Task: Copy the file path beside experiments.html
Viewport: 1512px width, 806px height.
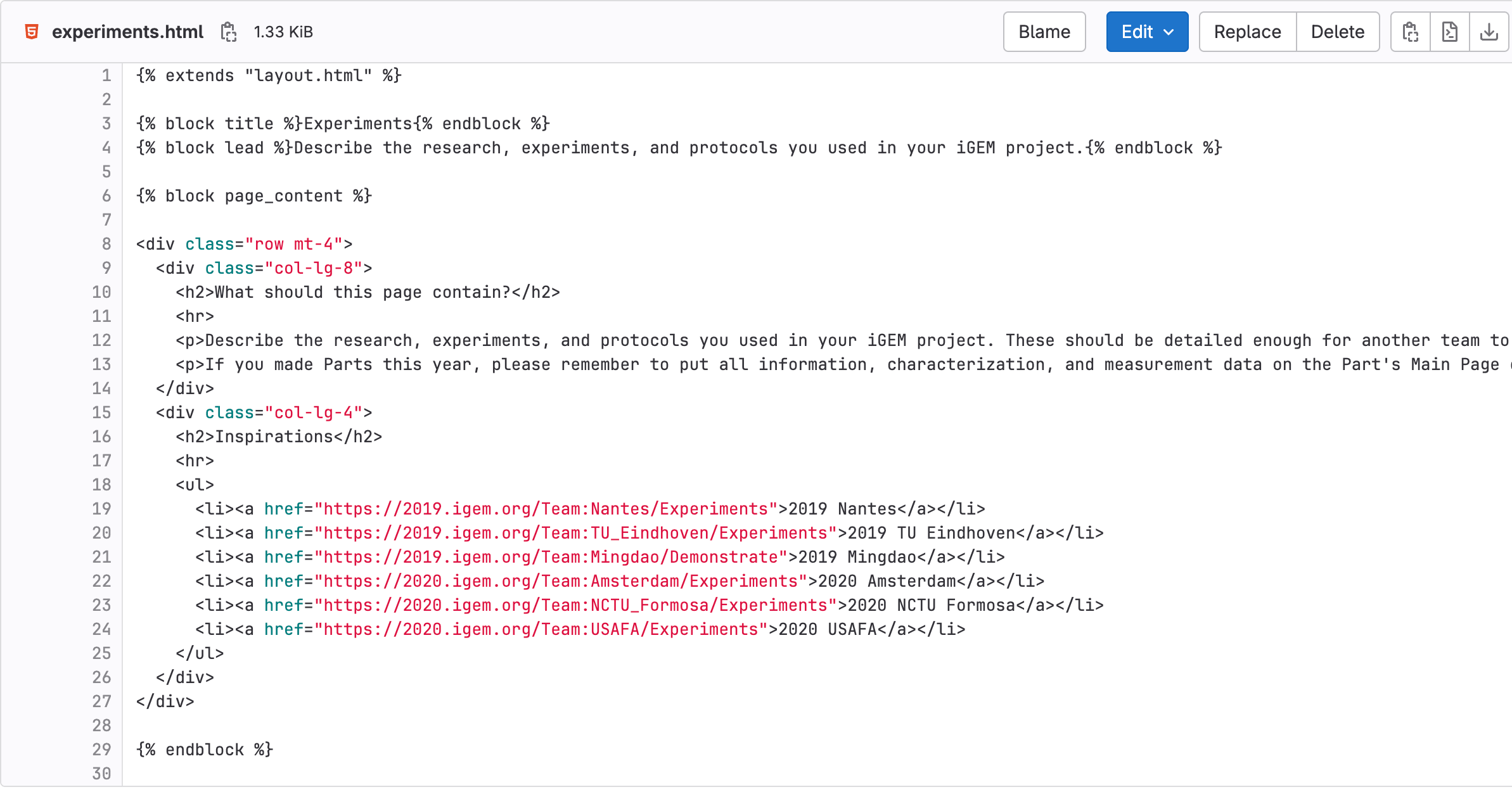Action: 229,31
